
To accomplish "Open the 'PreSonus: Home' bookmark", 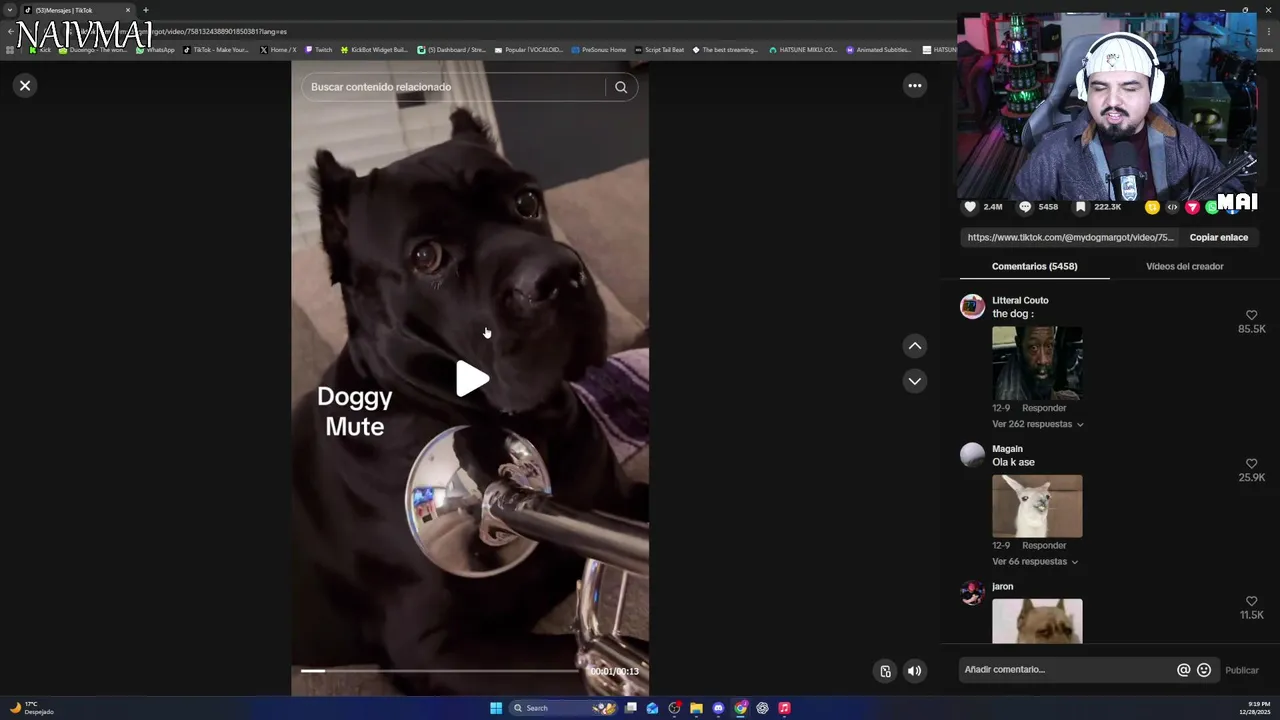I will coord(598,50).
